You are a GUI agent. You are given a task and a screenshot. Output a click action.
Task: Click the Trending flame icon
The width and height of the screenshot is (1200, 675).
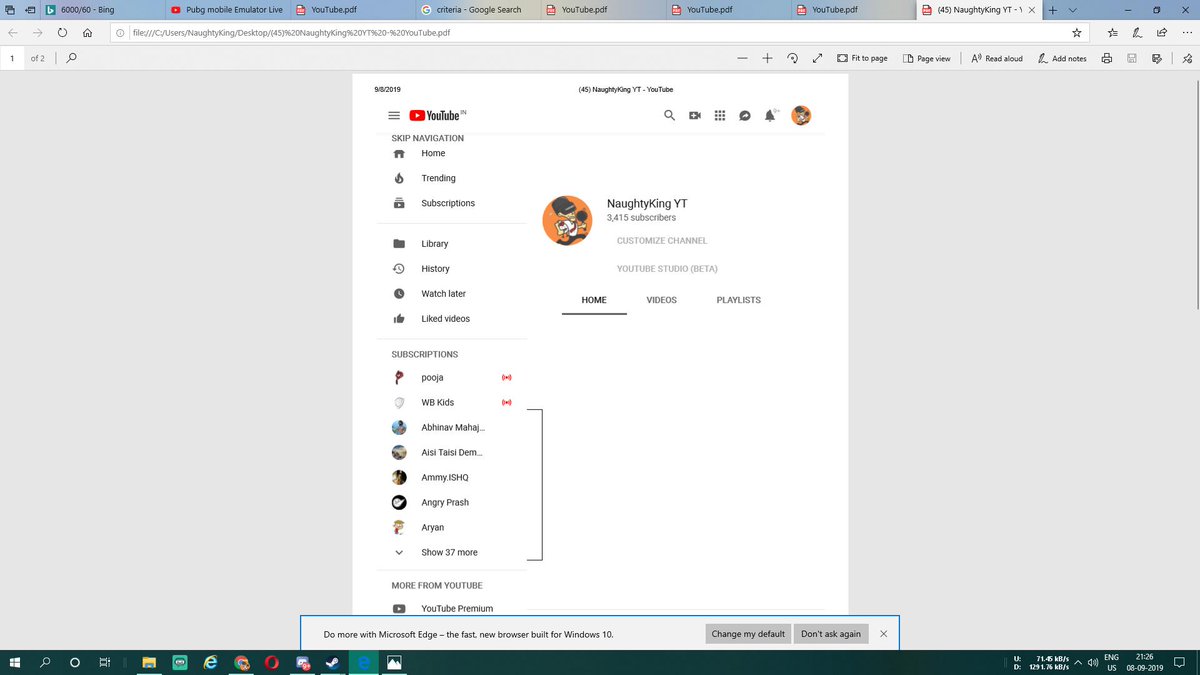pos(398,178)
